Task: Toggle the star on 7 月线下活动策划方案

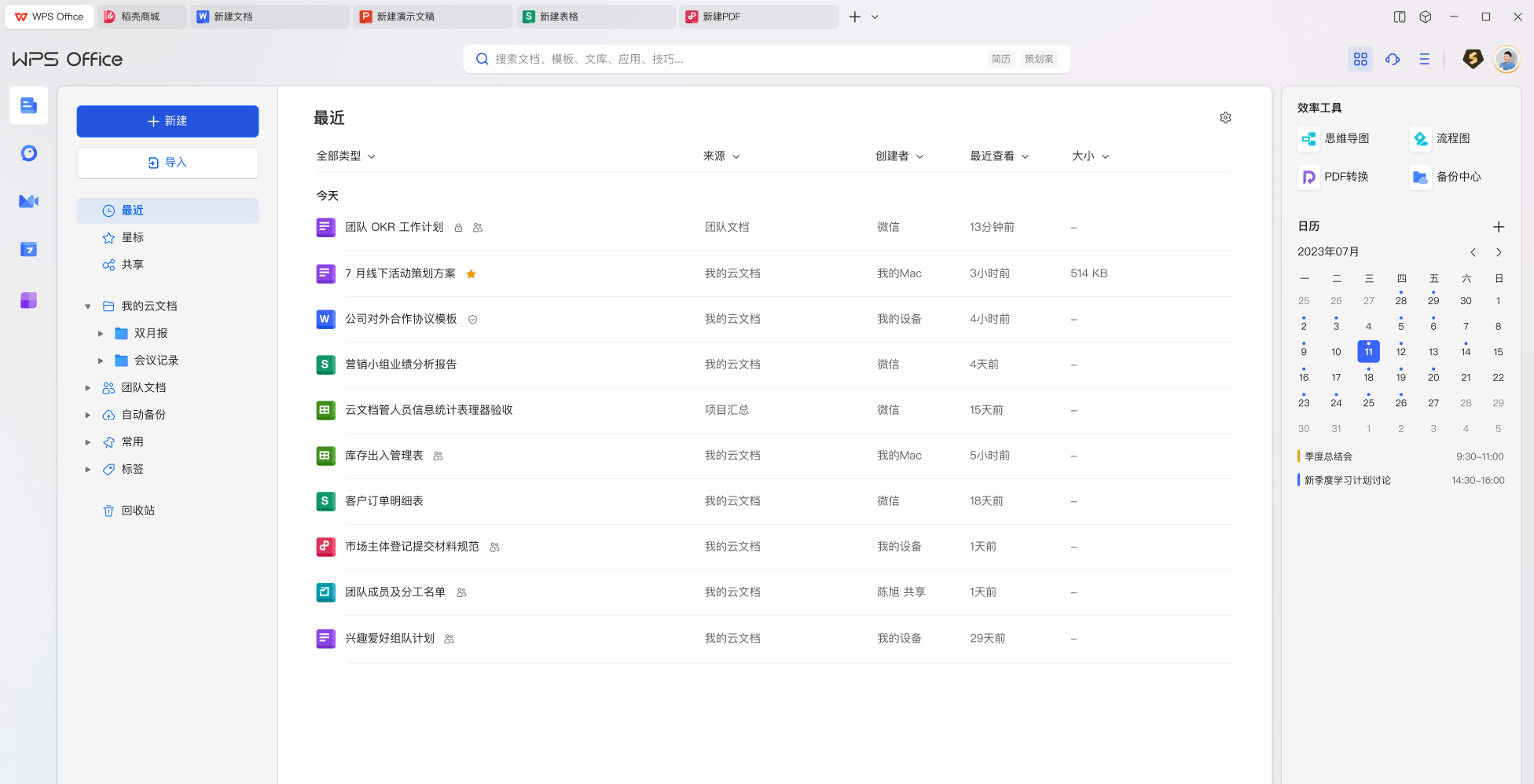Action: [471, 273]
